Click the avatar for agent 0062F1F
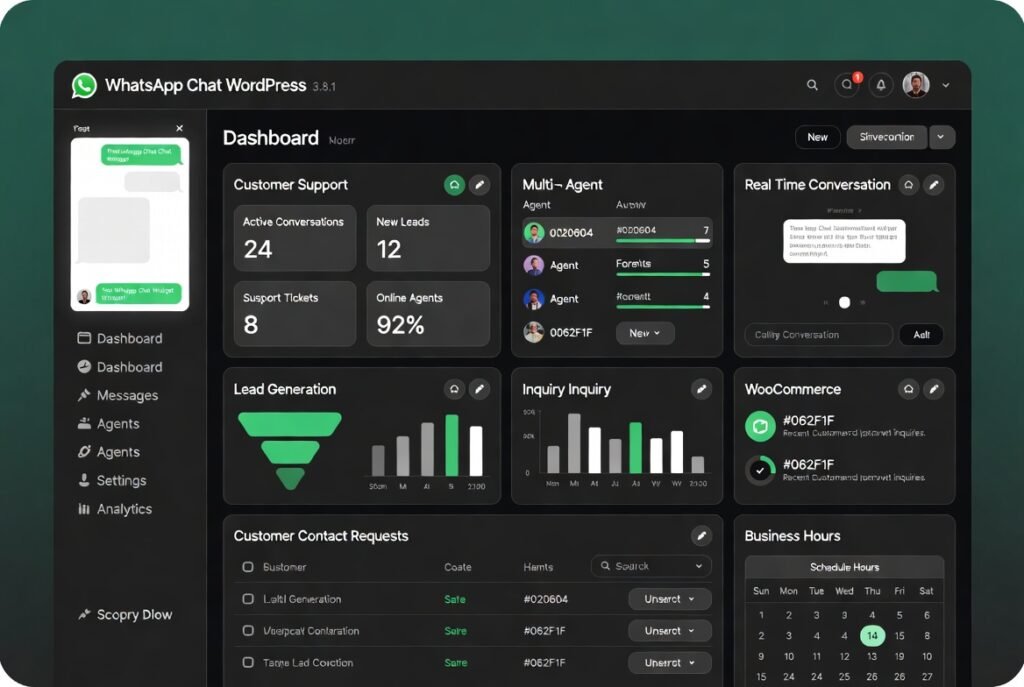The width and height of the screenshot is (1024, 687). click(534, 332)
